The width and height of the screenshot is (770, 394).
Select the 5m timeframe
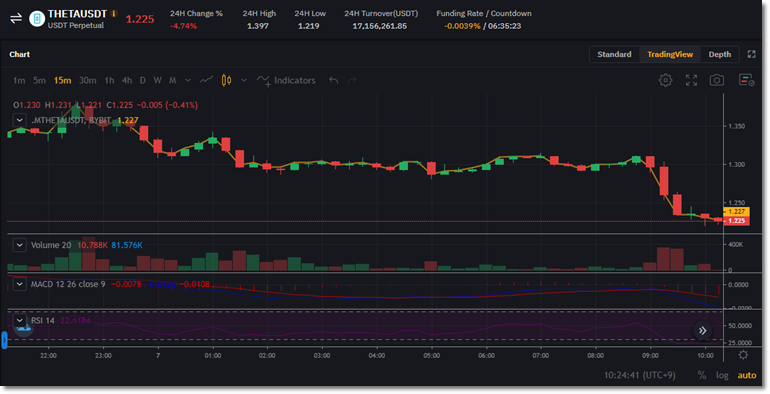coord(39,80)
